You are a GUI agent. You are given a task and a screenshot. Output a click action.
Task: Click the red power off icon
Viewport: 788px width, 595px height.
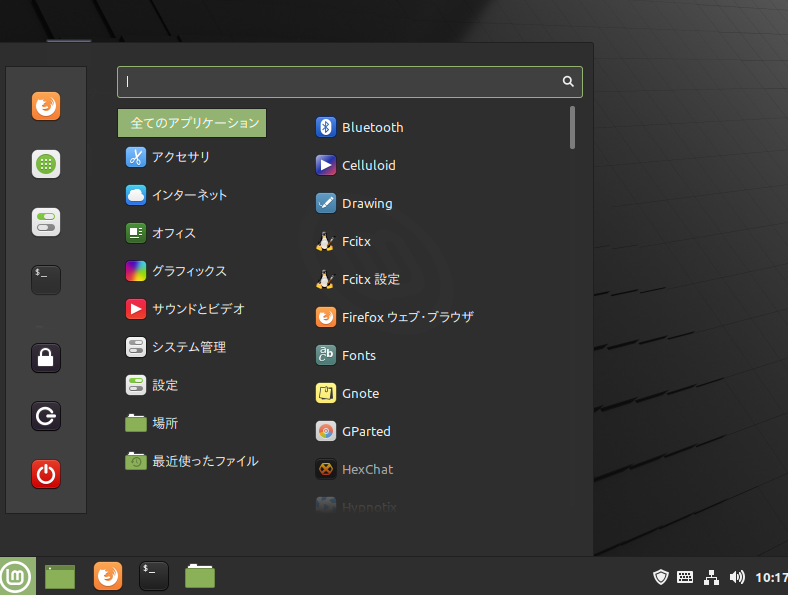46,474
